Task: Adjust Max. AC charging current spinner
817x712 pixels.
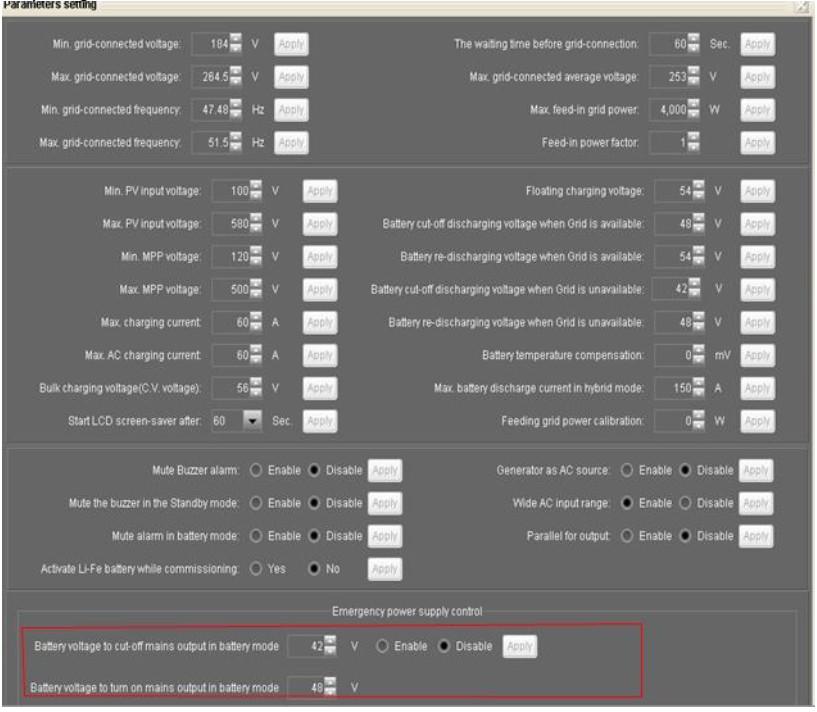Action: click(x=256, y=355)
